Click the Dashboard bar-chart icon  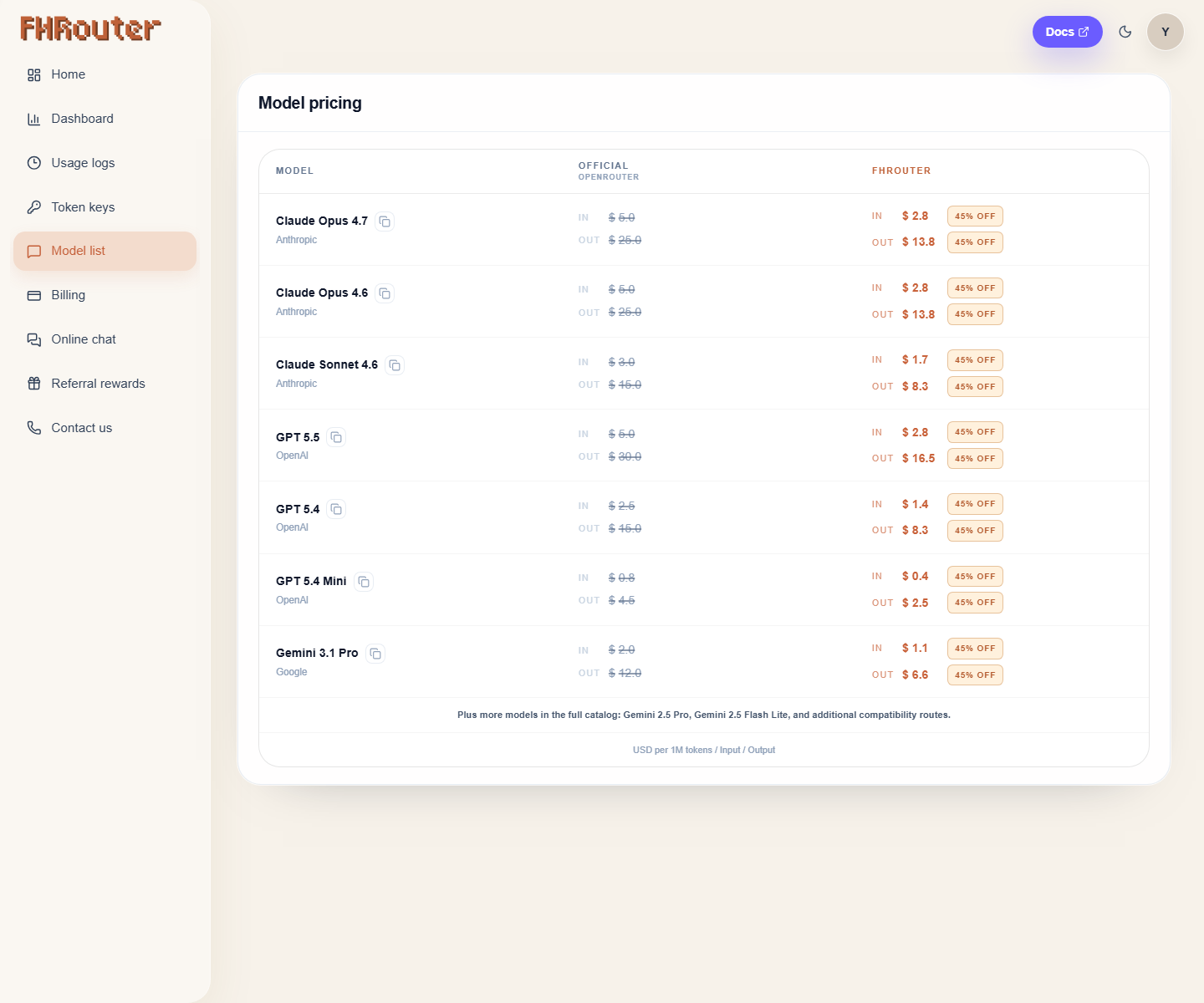(34, 120)
